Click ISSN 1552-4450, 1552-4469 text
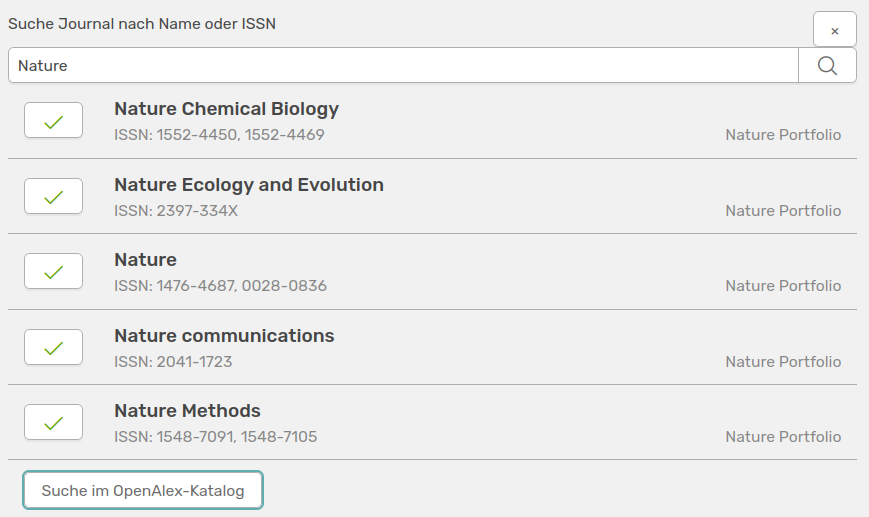The width and height of the screenshot is (869, 517). pos(219,134)
